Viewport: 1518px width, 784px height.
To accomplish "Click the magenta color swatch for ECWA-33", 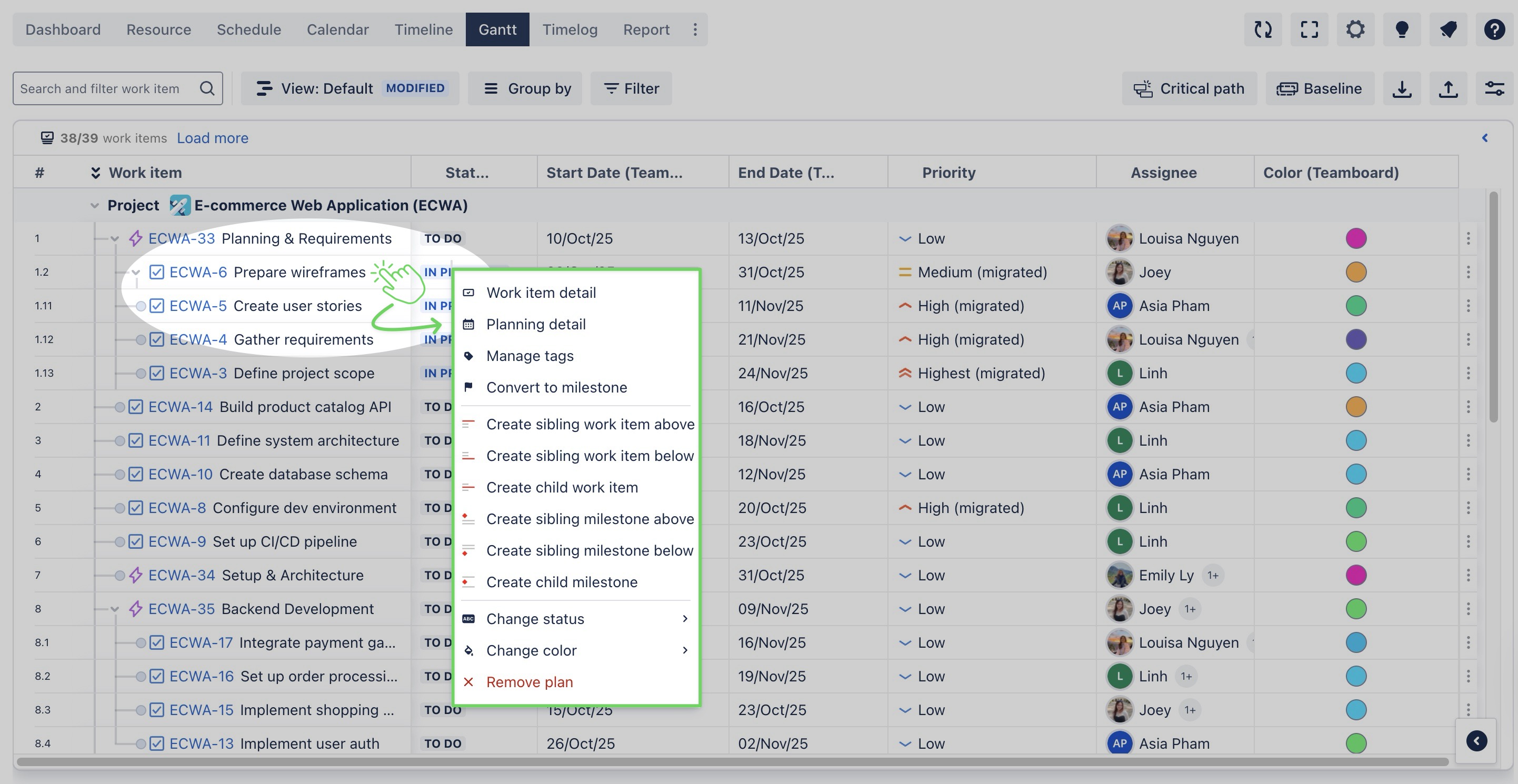I will [x=1355, y=238].
